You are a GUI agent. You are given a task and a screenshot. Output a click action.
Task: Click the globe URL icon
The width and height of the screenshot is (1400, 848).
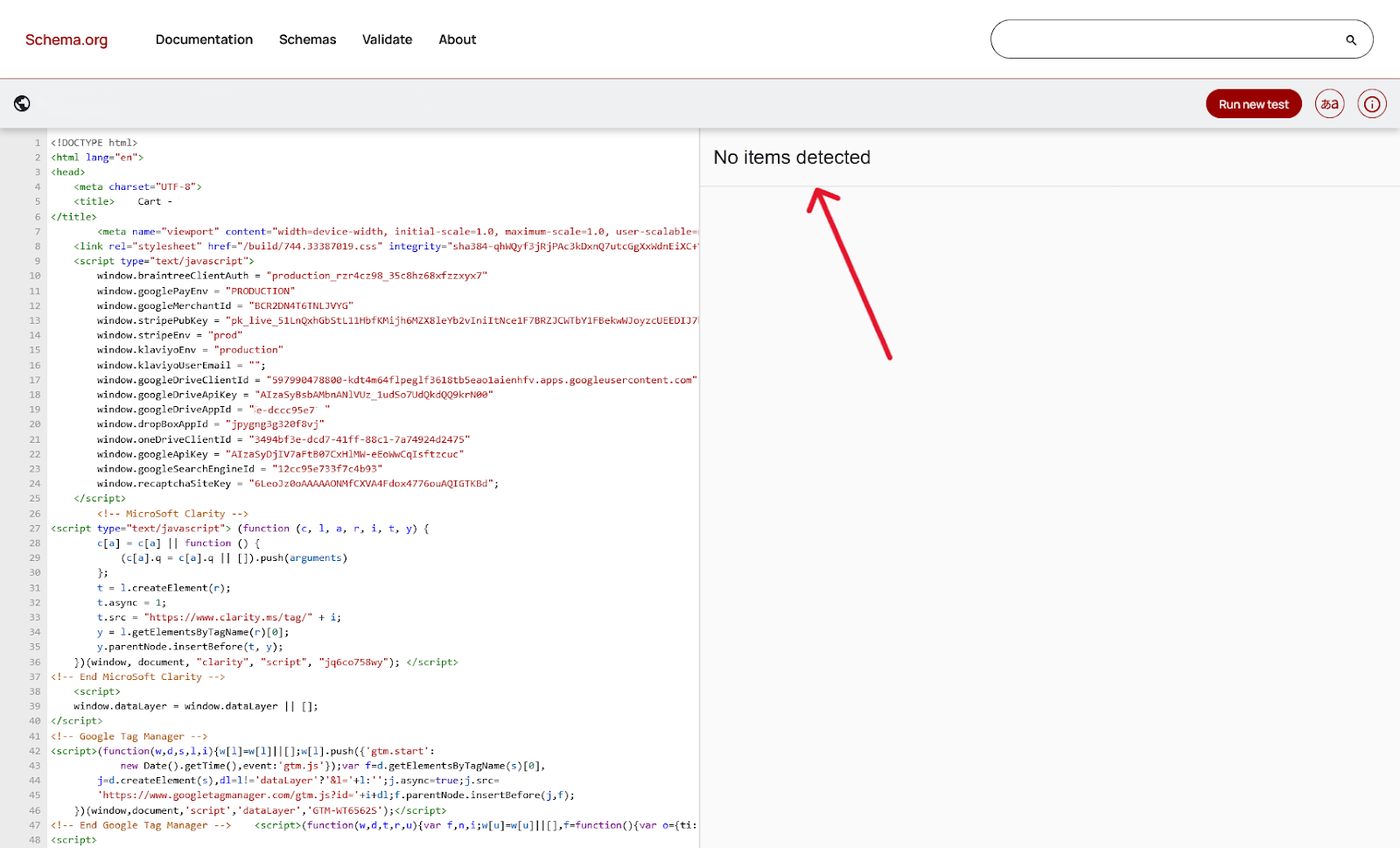pos(23,103)
